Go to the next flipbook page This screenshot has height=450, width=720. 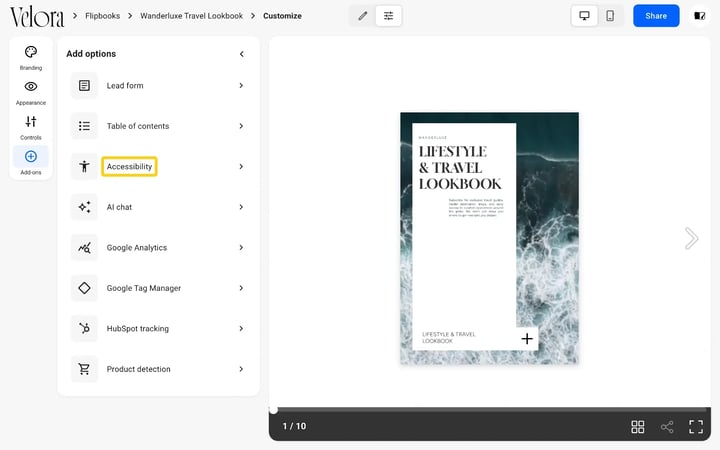[x=691, y=238]
